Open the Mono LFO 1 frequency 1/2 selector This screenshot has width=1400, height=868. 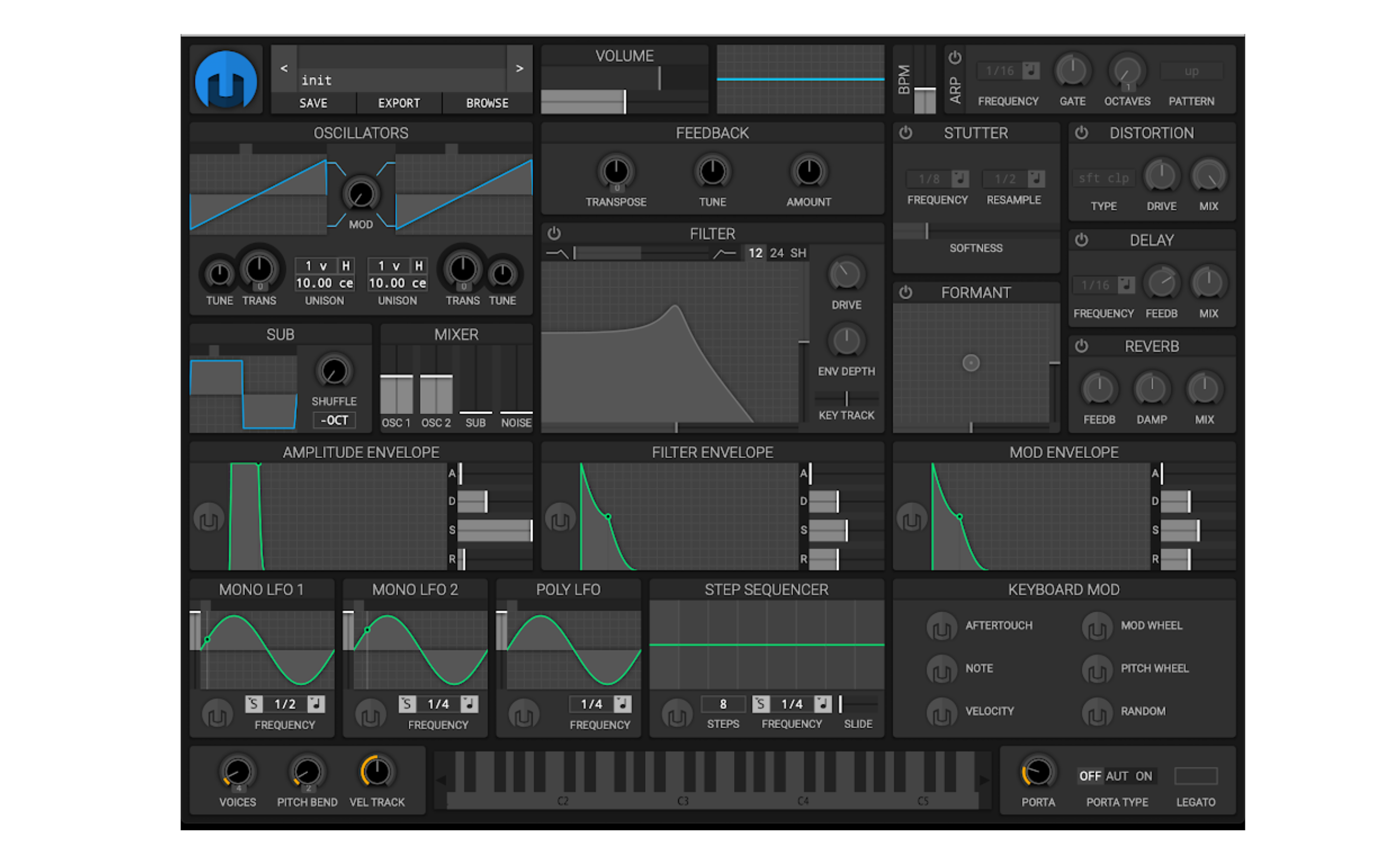[x=285, y=704]
